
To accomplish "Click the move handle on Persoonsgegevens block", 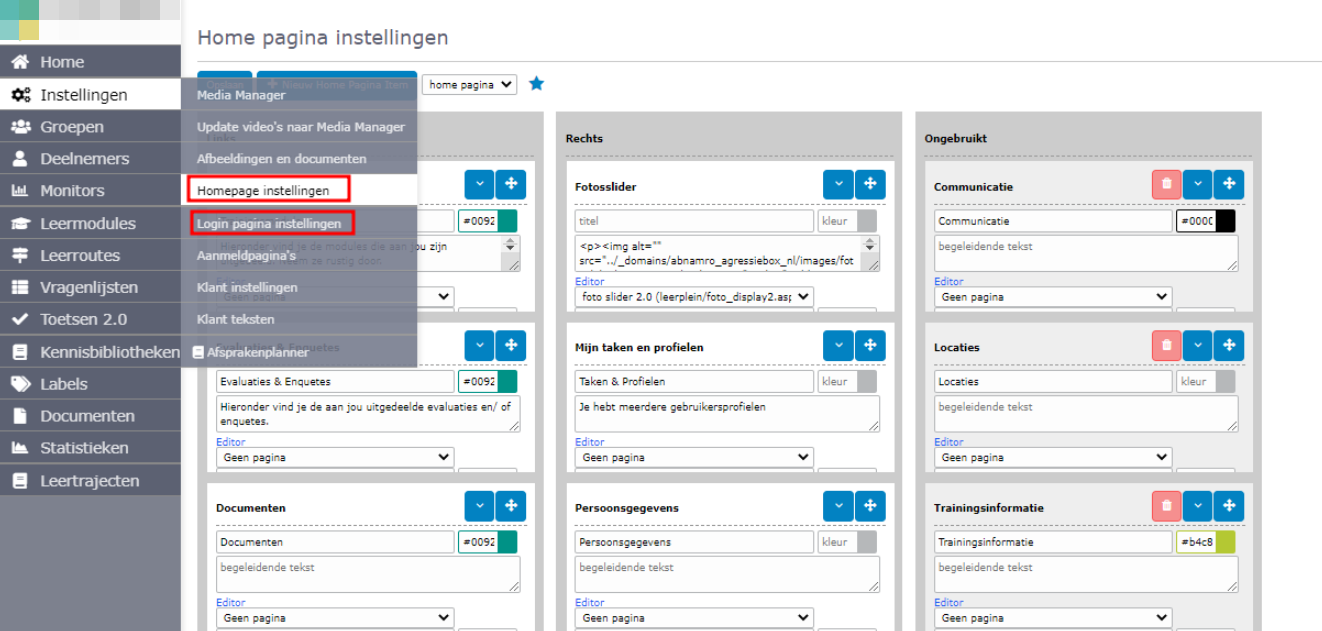I will [x=870, y=506].
